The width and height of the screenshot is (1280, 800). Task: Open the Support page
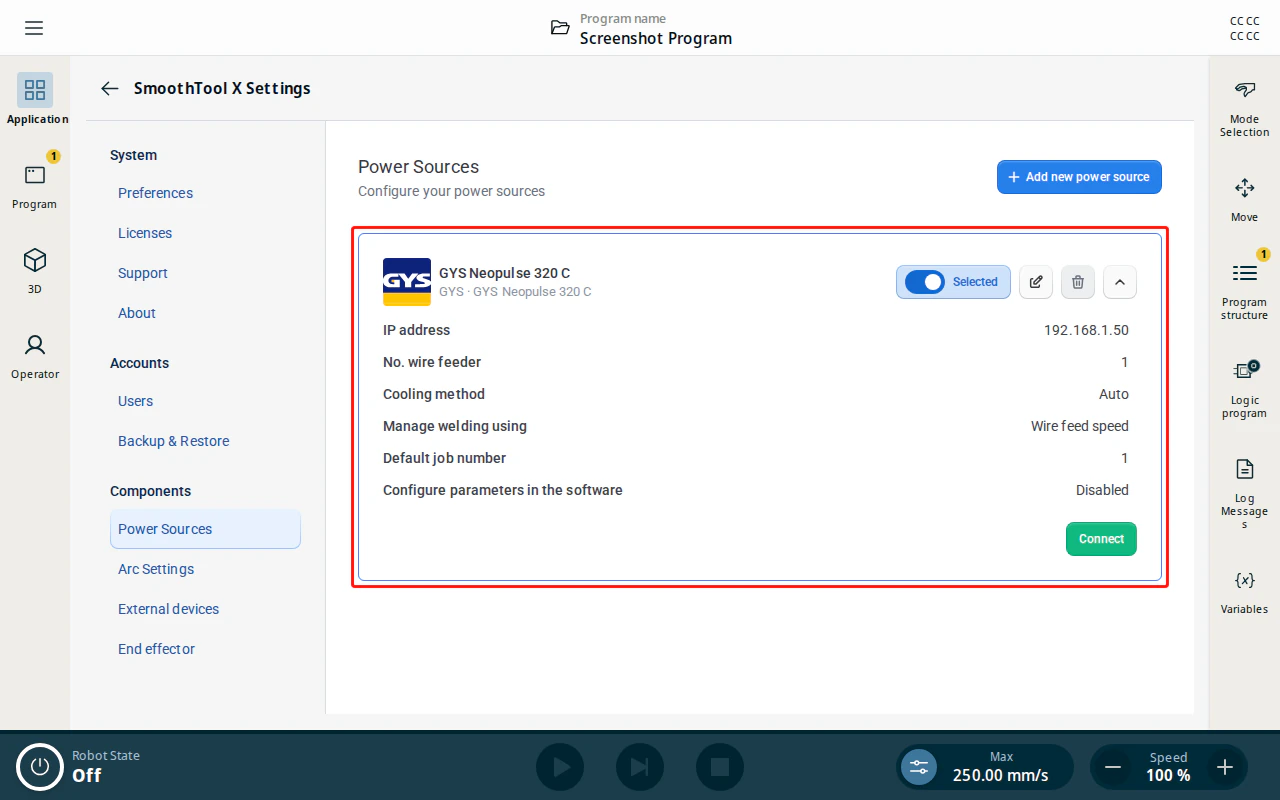[x=143, y=273]
